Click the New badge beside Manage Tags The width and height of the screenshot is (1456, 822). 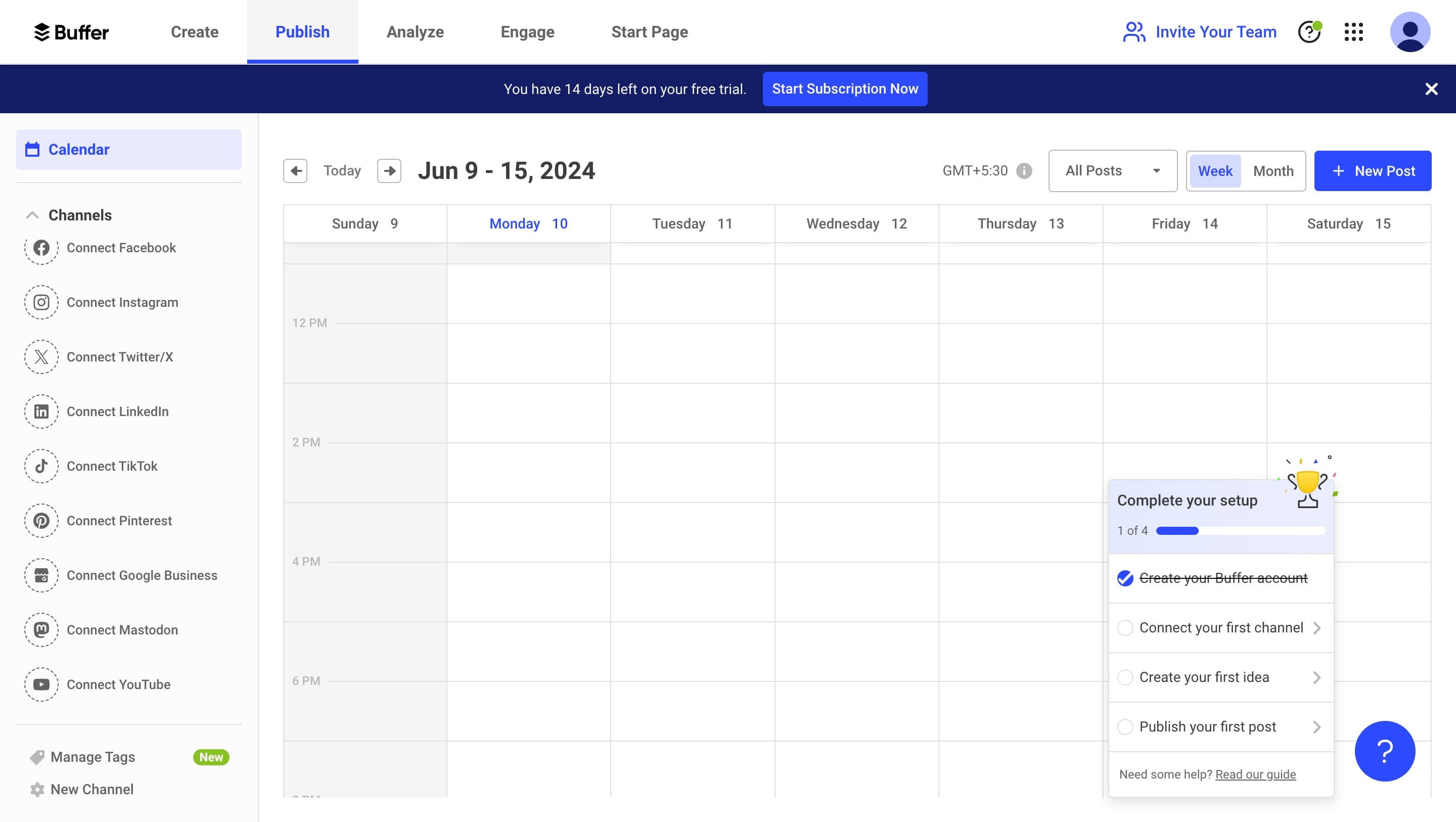point(211,757)
